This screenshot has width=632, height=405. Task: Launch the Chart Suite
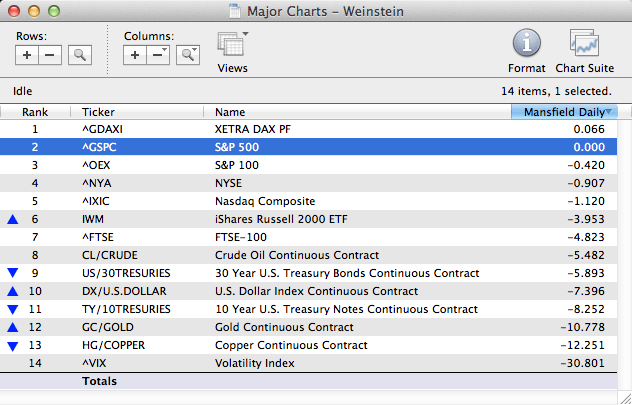[583, 50]
